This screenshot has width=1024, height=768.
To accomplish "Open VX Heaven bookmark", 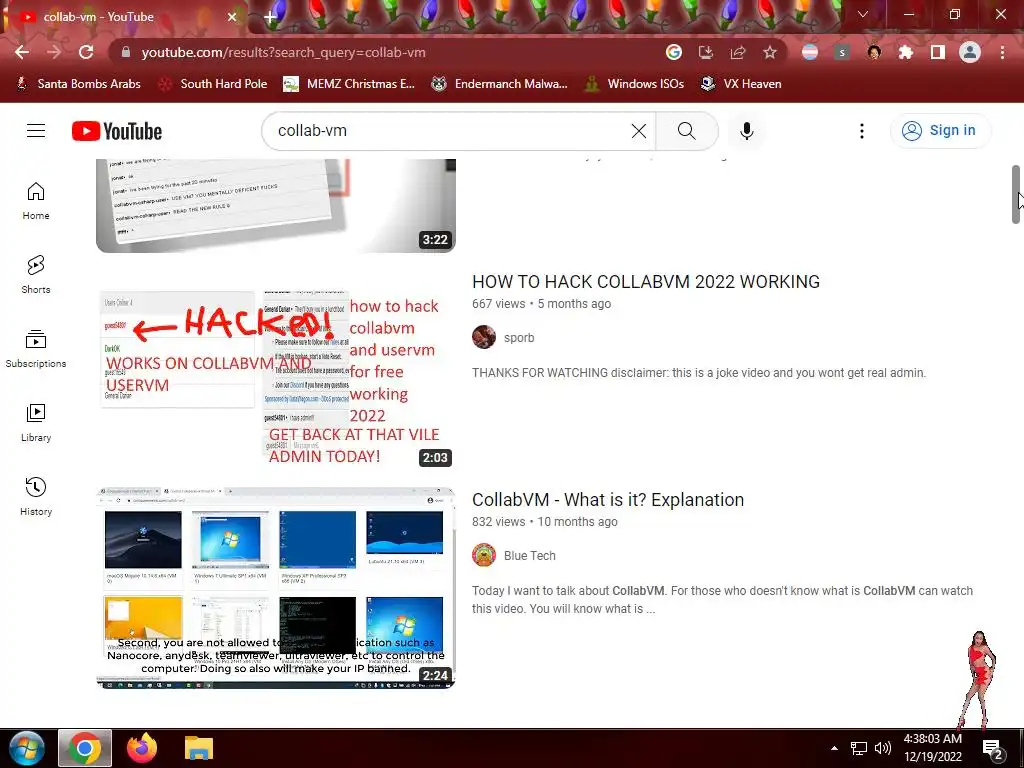I will (x=741, y=84).
